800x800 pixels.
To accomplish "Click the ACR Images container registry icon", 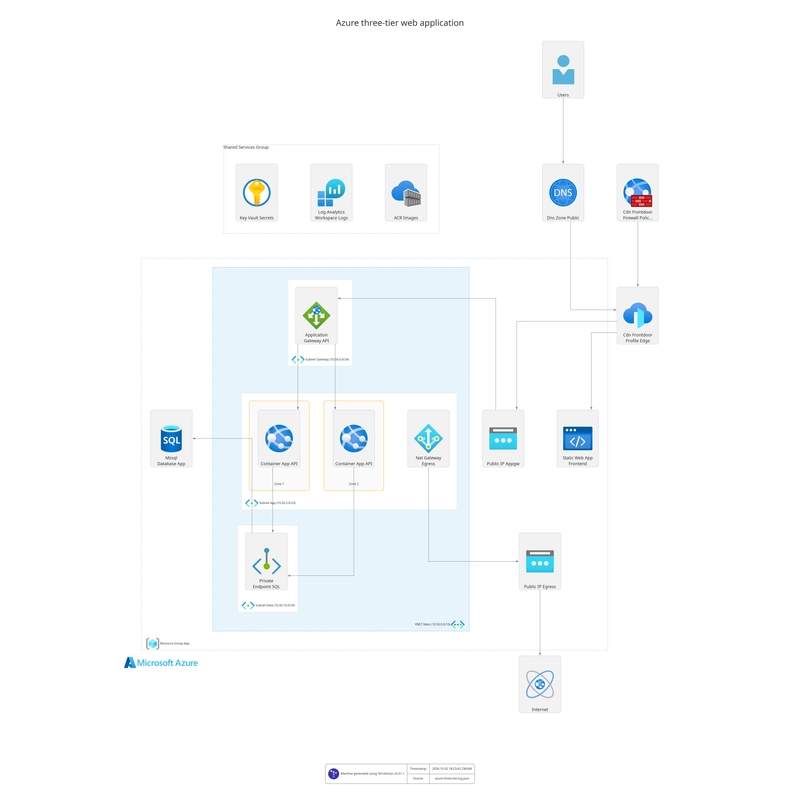I will [x=406, y=193].
